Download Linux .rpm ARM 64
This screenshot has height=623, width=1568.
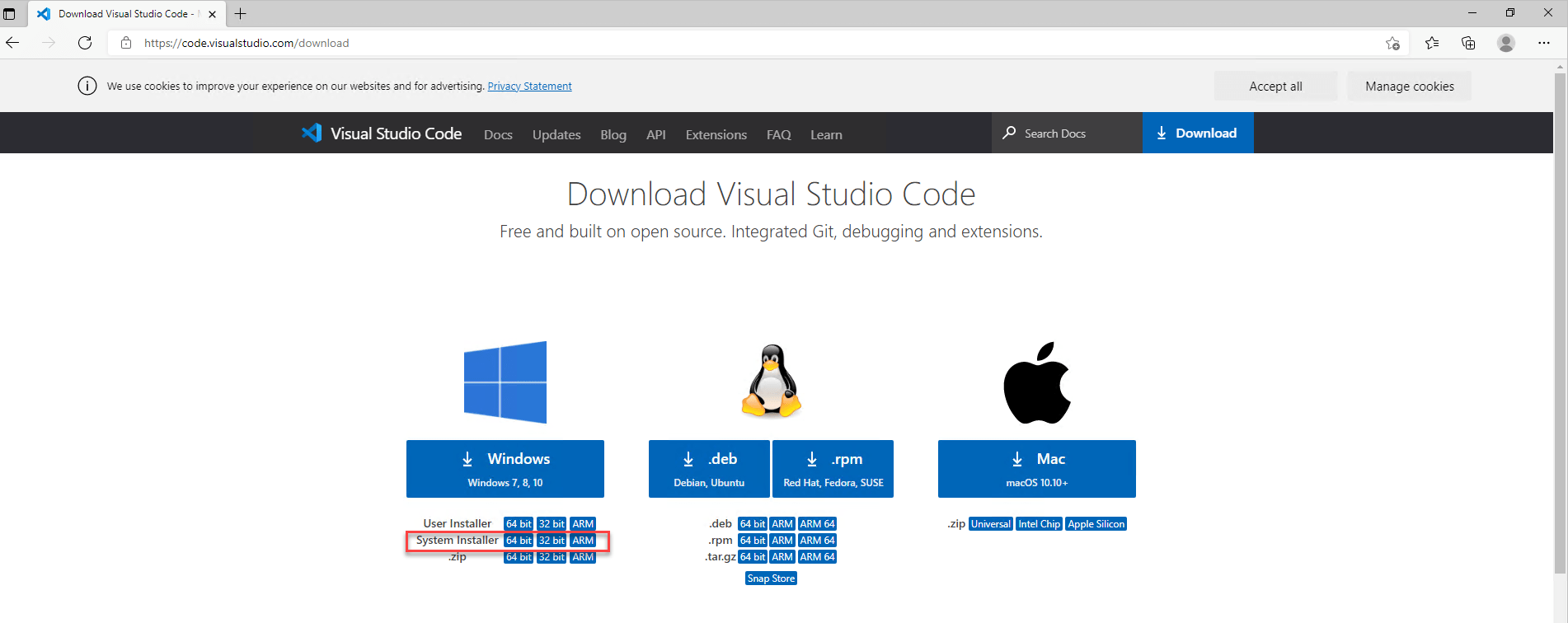click(x=817, y=541)
